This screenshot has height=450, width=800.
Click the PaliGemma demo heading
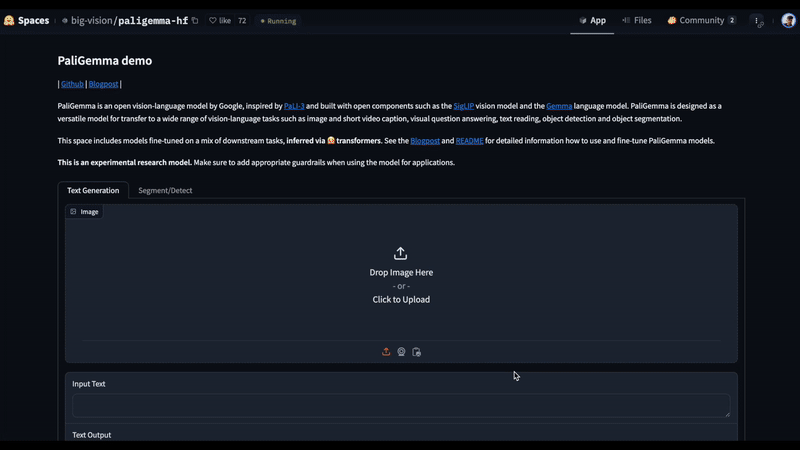pyautogui.click(x=105, y=60)
